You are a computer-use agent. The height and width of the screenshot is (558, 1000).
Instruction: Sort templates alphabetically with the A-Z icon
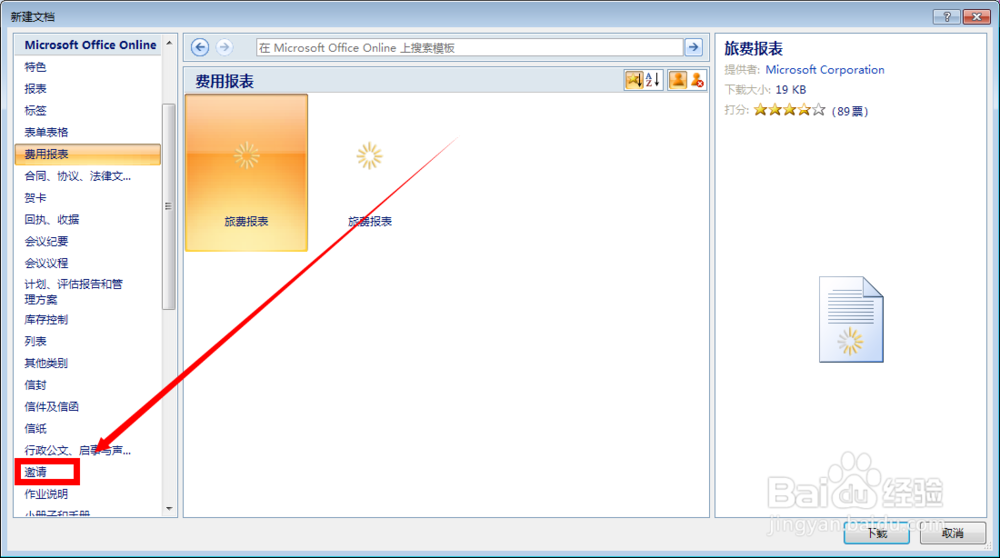pos(653,80)
